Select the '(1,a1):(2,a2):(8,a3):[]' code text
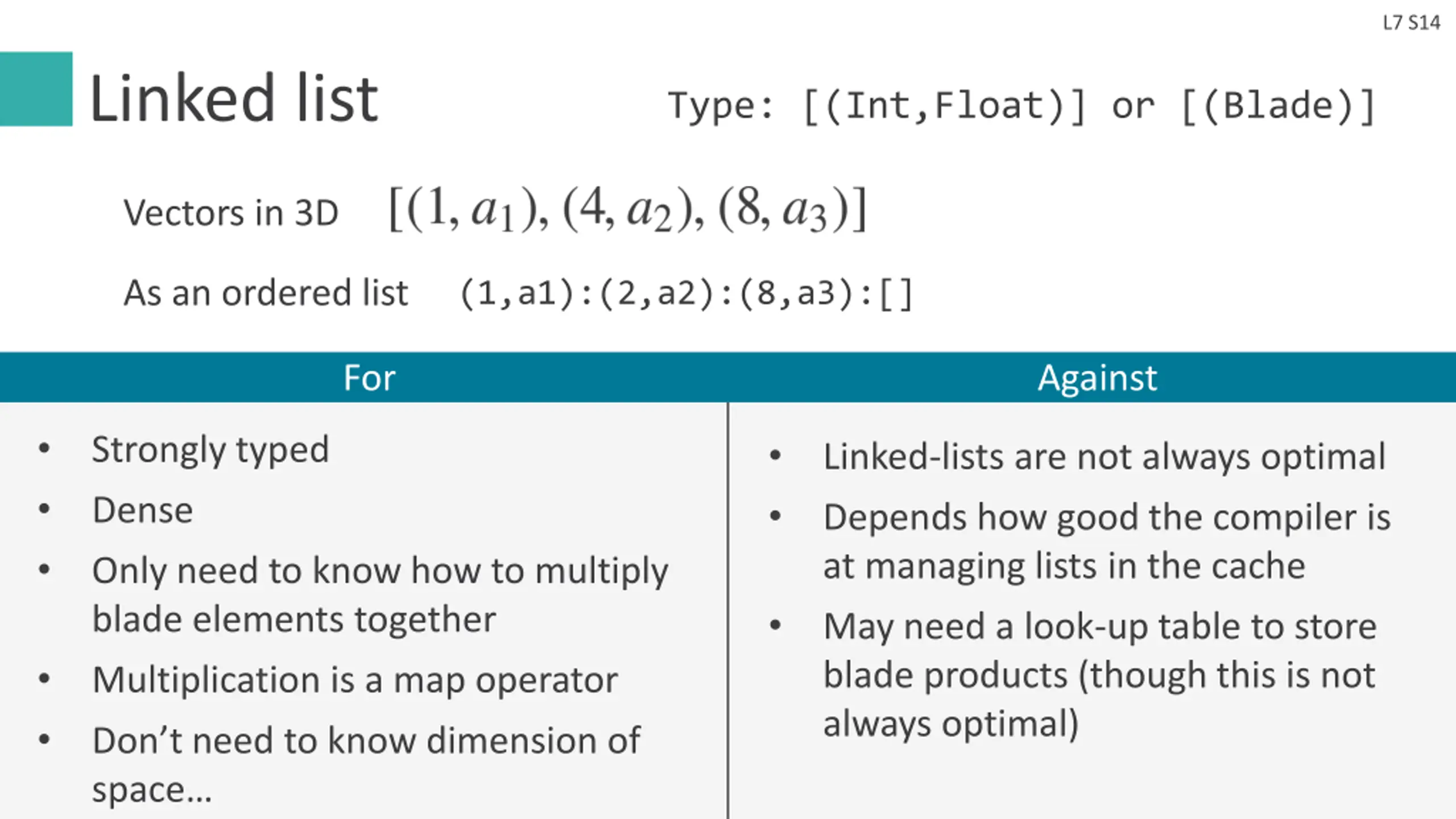Viewport: 1456px width, 819px height. (x=686, y=294)
